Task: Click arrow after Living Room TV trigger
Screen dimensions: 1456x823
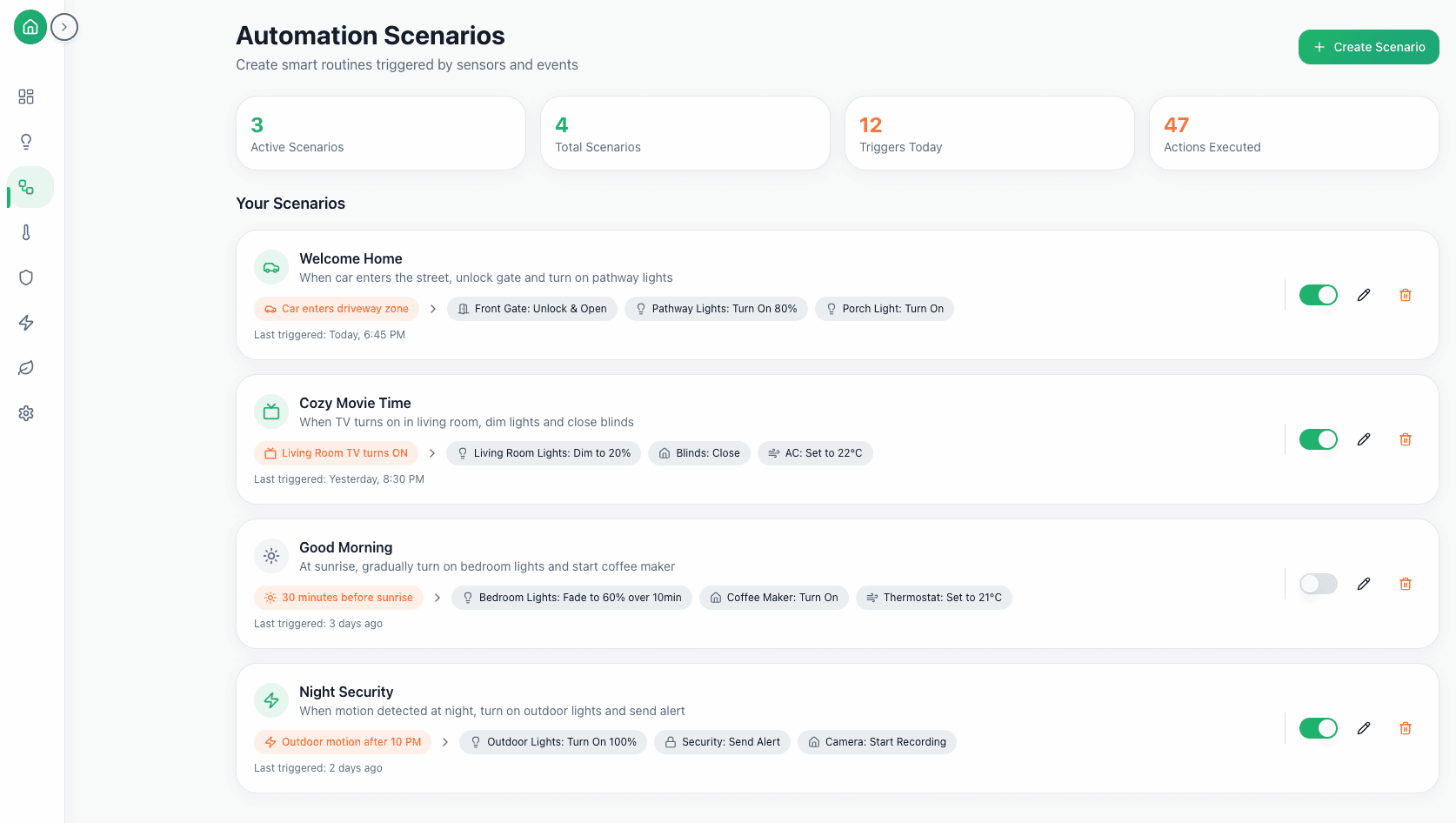Action: (x=432, y=453)
